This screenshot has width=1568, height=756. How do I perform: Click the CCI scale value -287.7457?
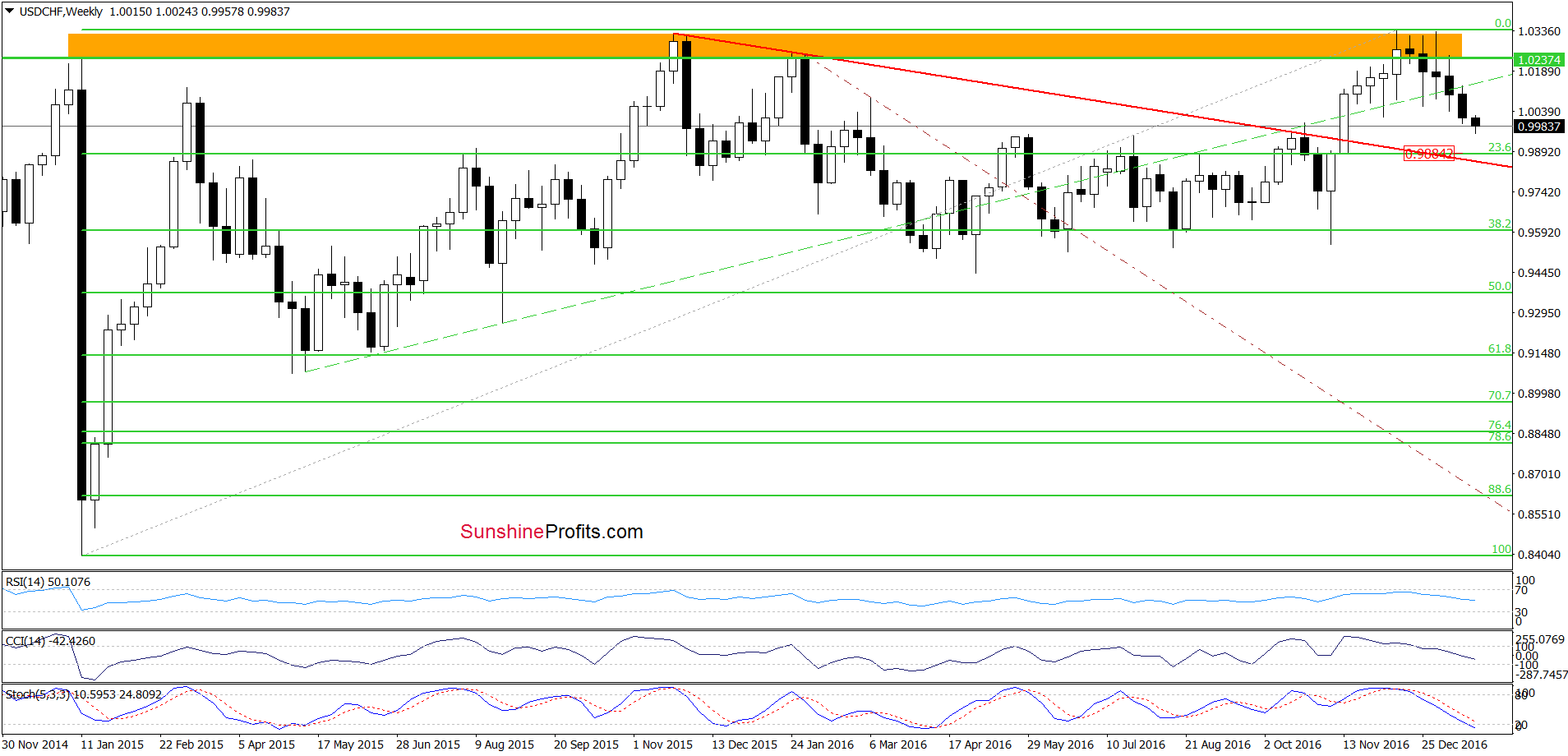[1543, 675]
